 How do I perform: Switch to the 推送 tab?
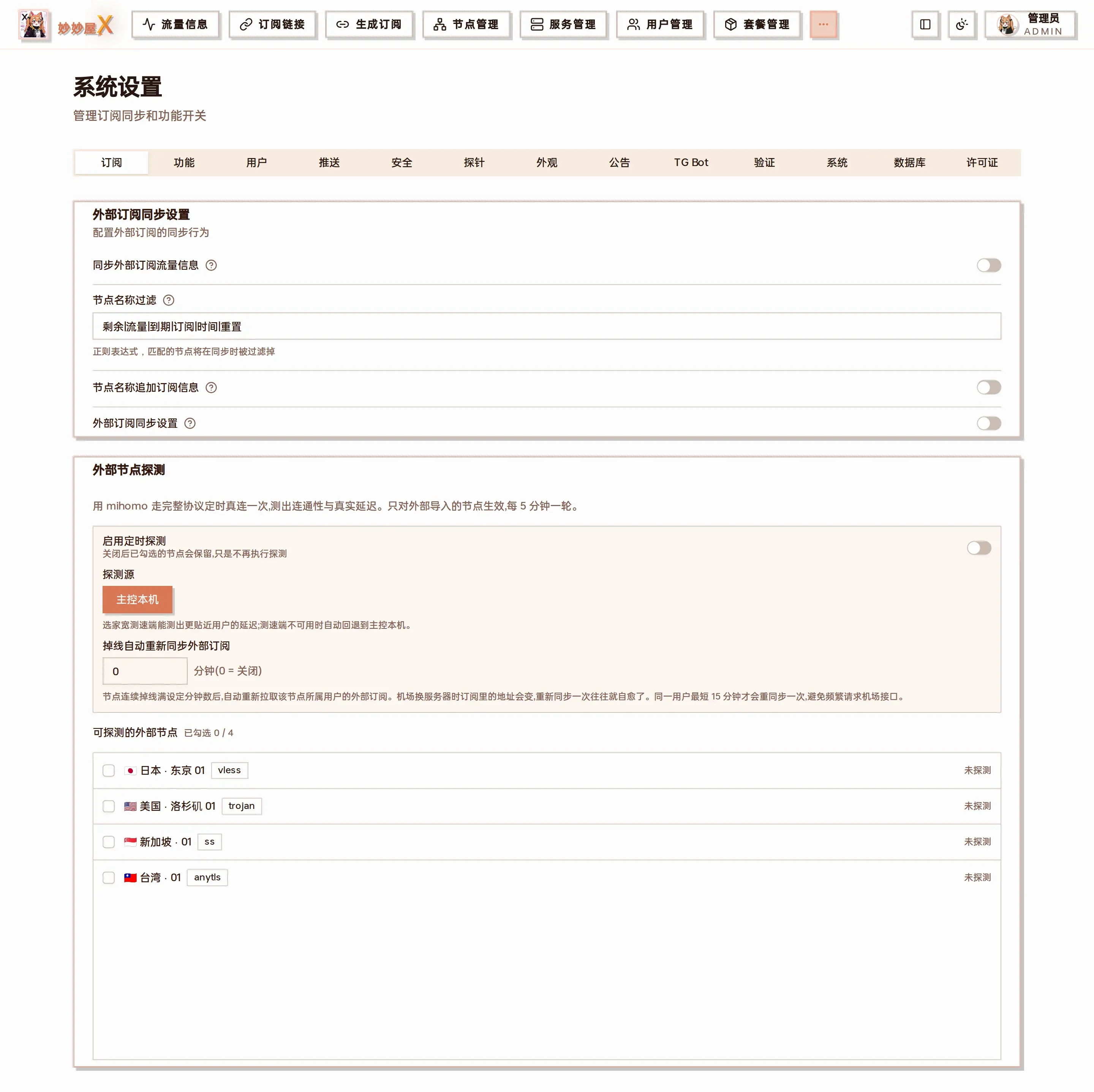[x=329, y=163]
